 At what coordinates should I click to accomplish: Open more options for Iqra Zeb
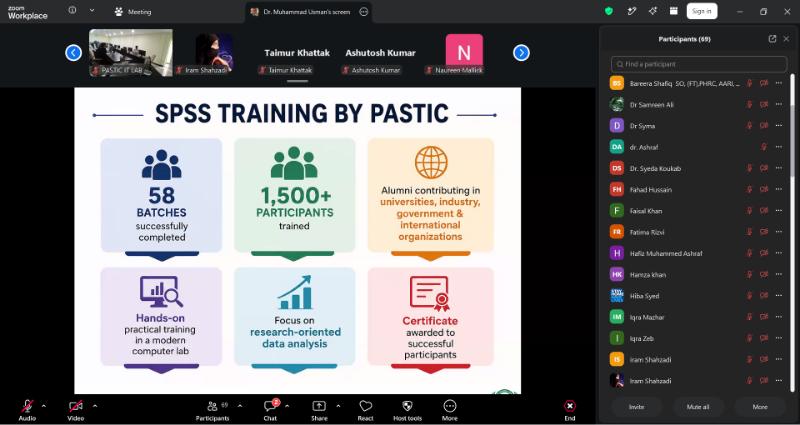(779, 338)
